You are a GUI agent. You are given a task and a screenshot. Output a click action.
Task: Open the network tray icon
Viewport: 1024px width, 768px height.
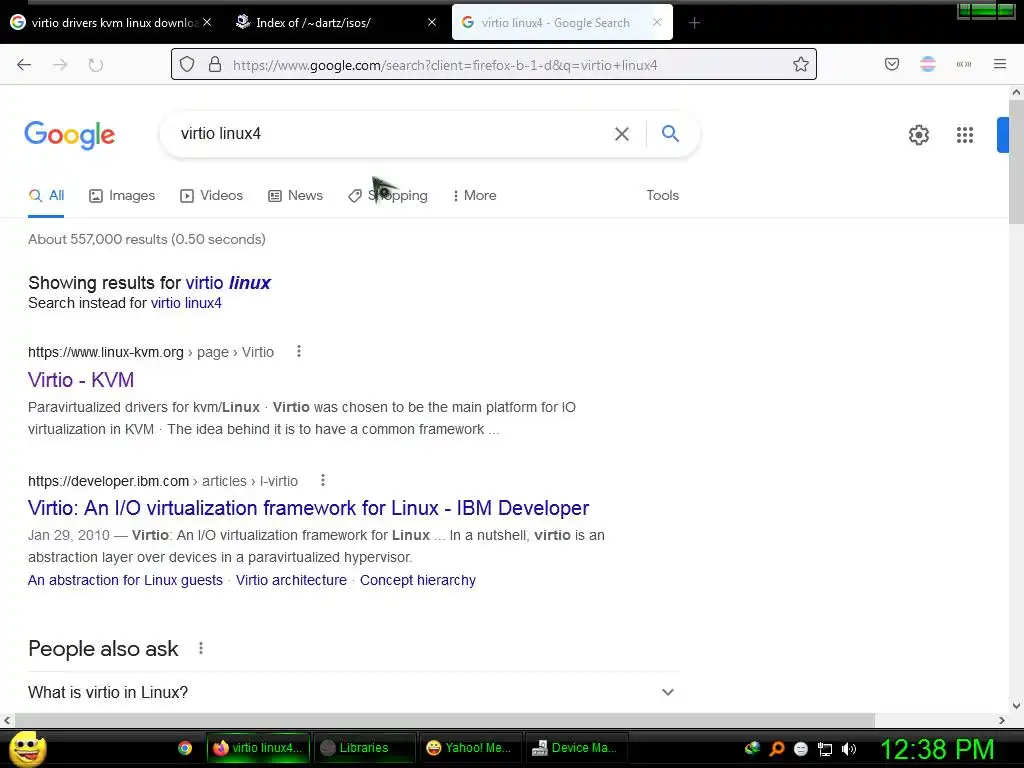tap(825, 749)
